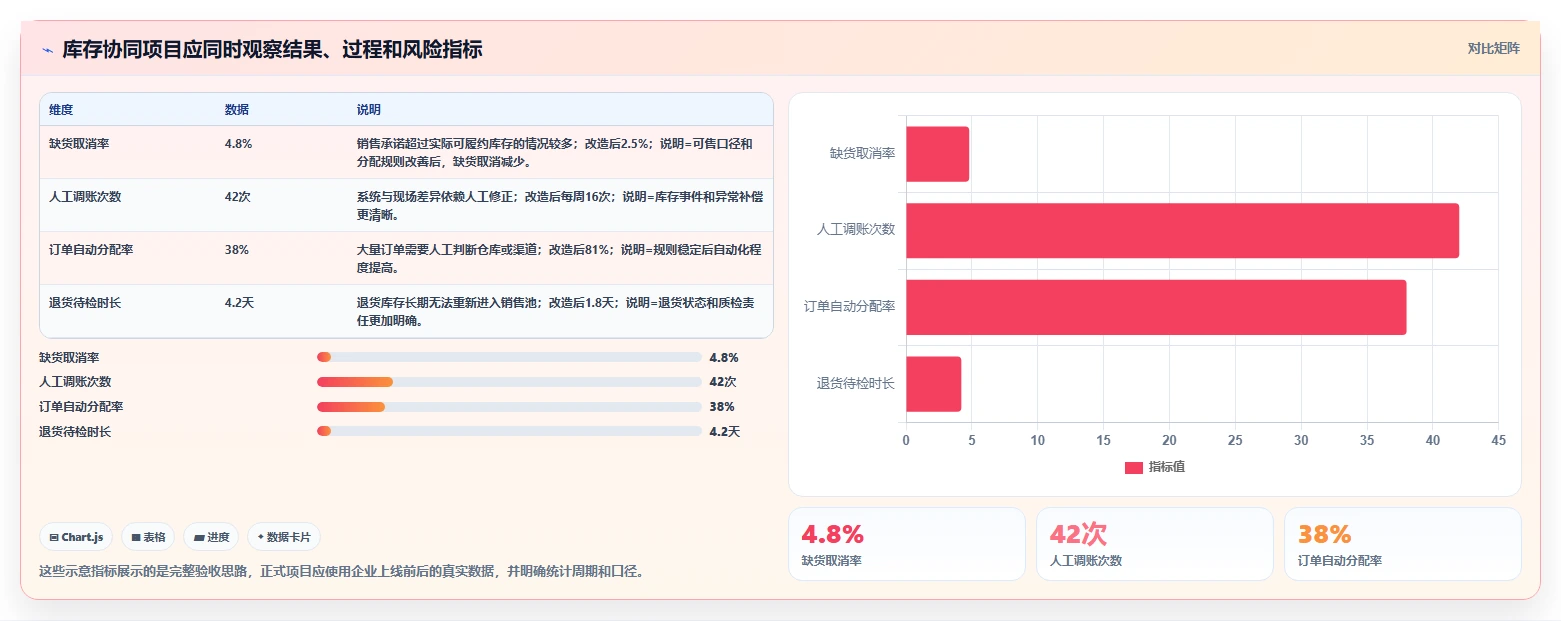Click 订单自动分配率 in the table row
This screenshot has width=1561, height=621.
coord(91,250)
